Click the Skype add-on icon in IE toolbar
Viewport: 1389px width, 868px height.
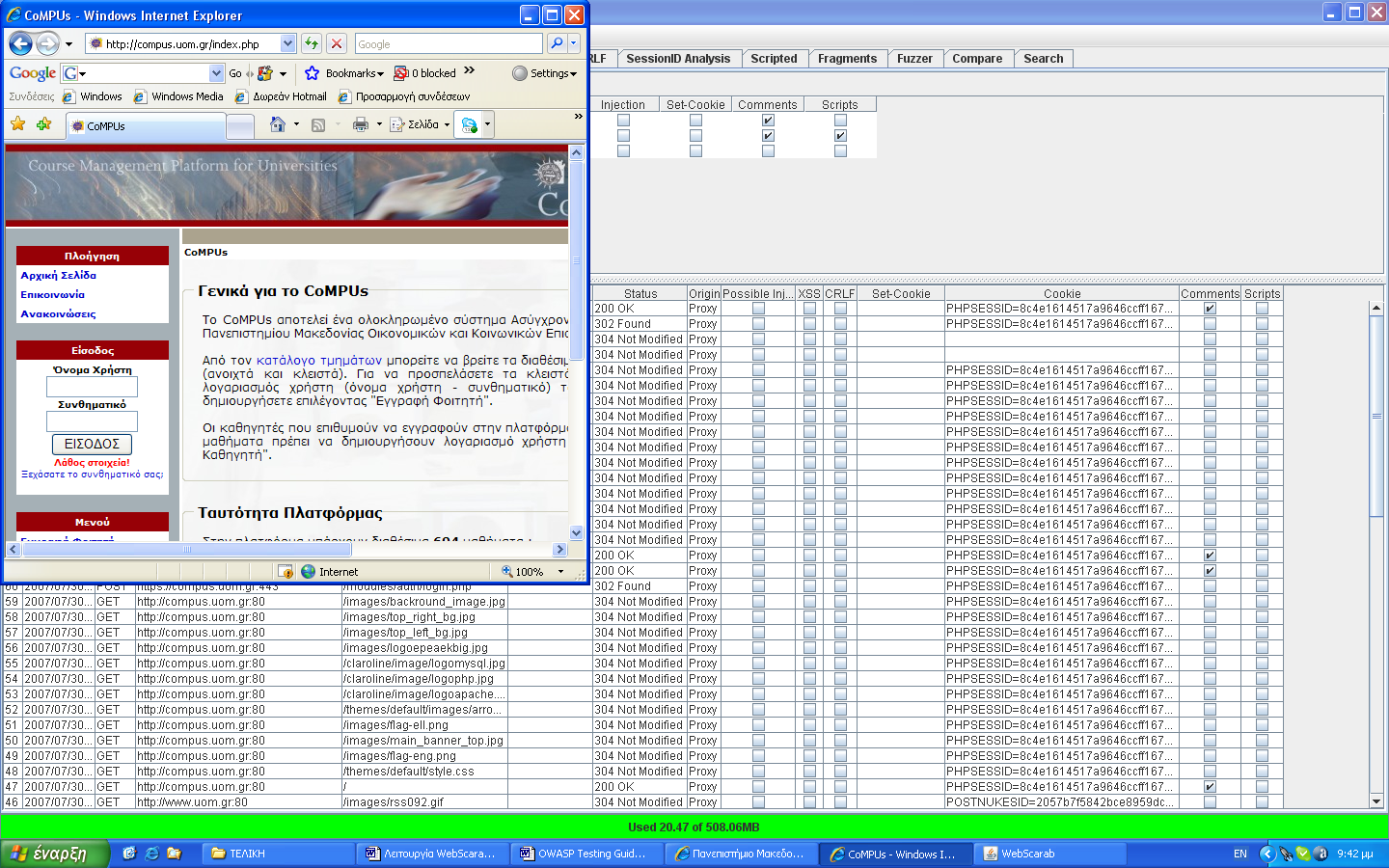click(469, 124)
